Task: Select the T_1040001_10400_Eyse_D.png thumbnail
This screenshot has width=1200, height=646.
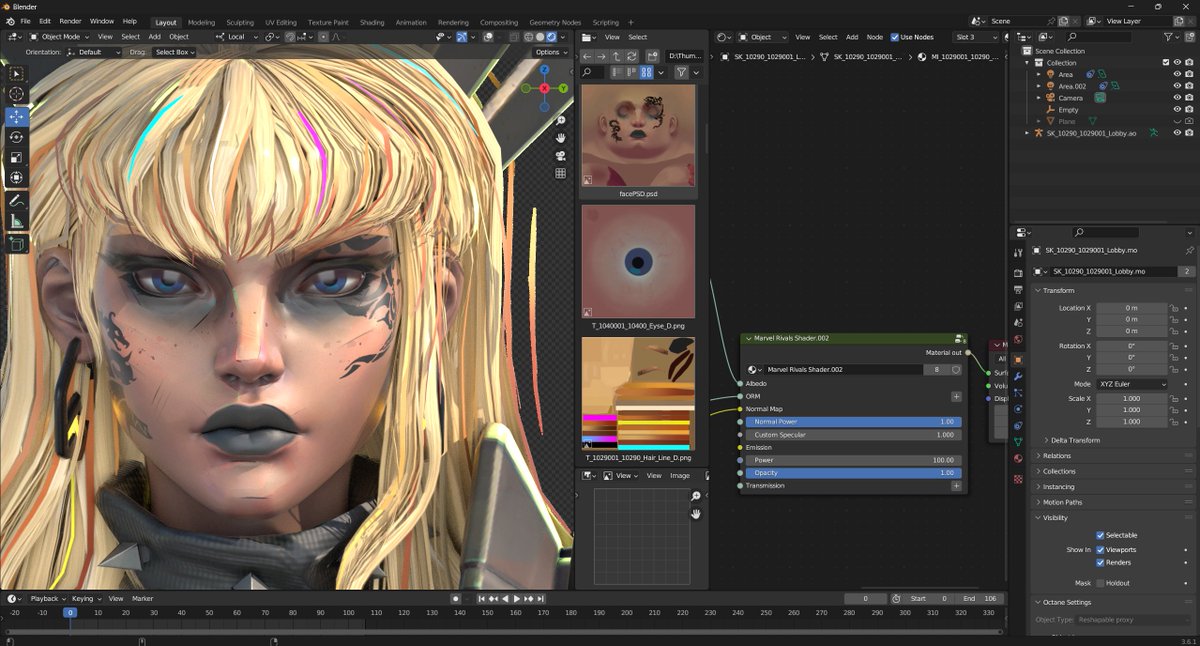Action: click(x=638, y=262)
